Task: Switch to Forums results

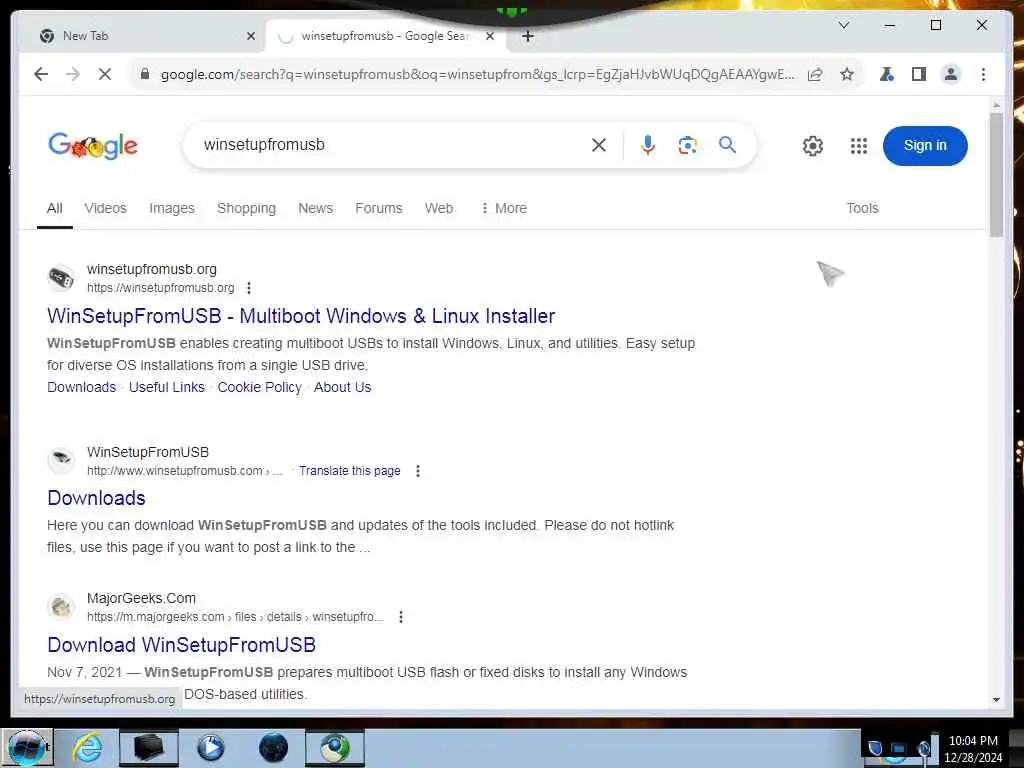Action: click(x=379, y=208)
